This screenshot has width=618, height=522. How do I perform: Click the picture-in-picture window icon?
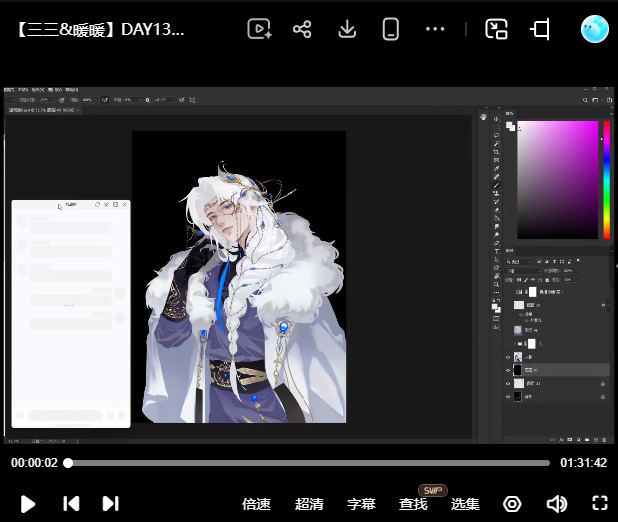496,29
